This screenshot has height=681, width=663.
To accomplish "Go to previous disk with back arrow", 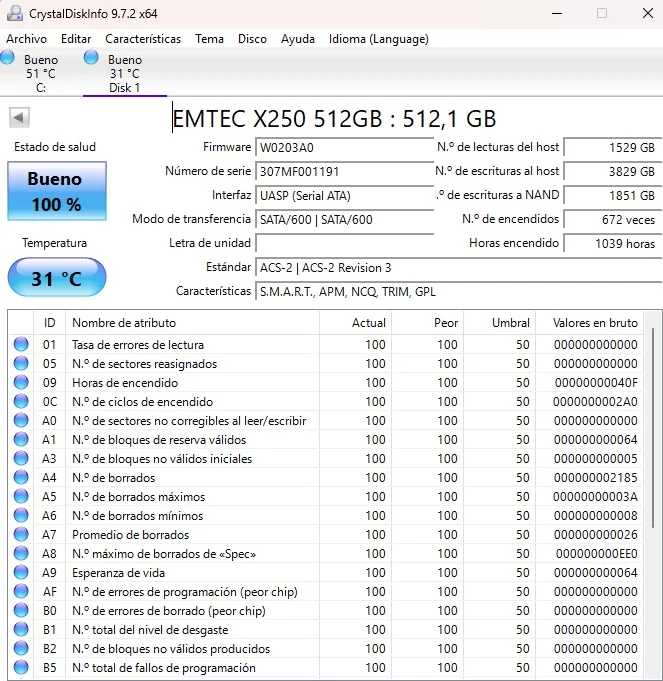I will 19,117.
